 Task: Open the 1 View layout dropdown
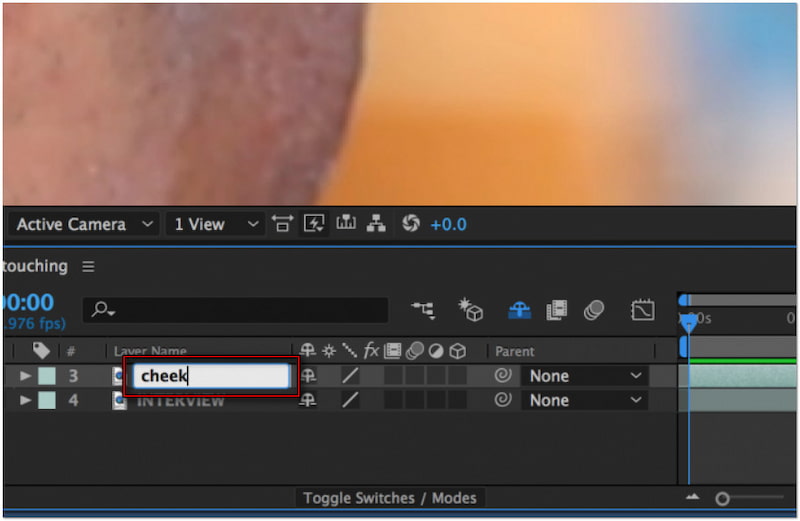tap(214, 224)
